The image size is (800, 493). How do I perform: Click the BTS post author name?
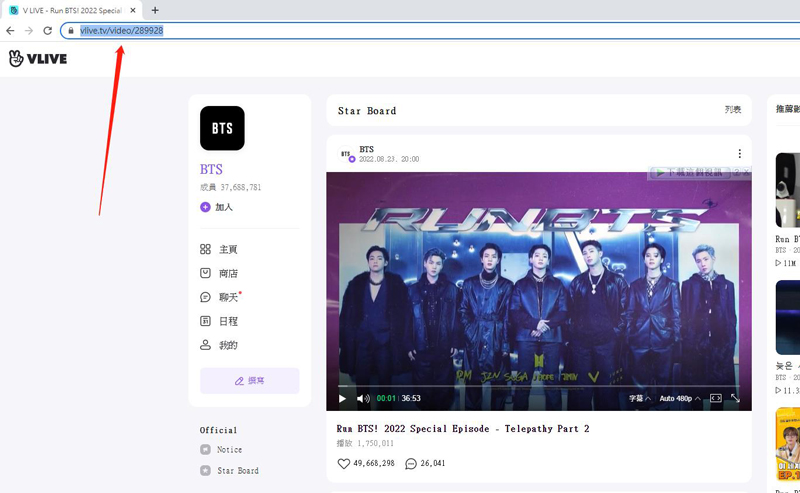(366, 149)
